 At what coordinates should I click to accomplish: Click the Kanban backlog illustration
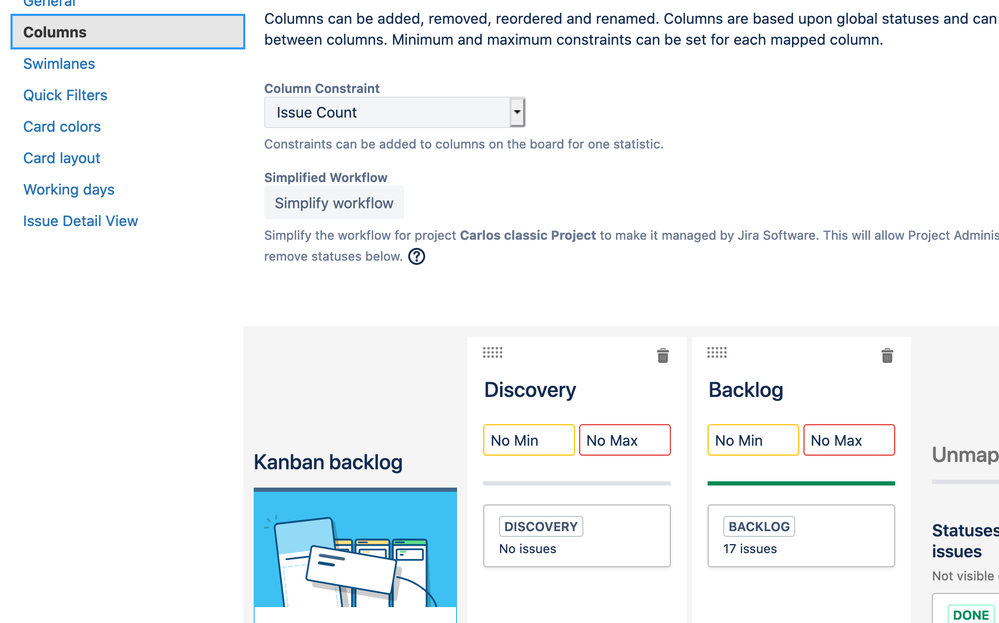pos(355,548)
